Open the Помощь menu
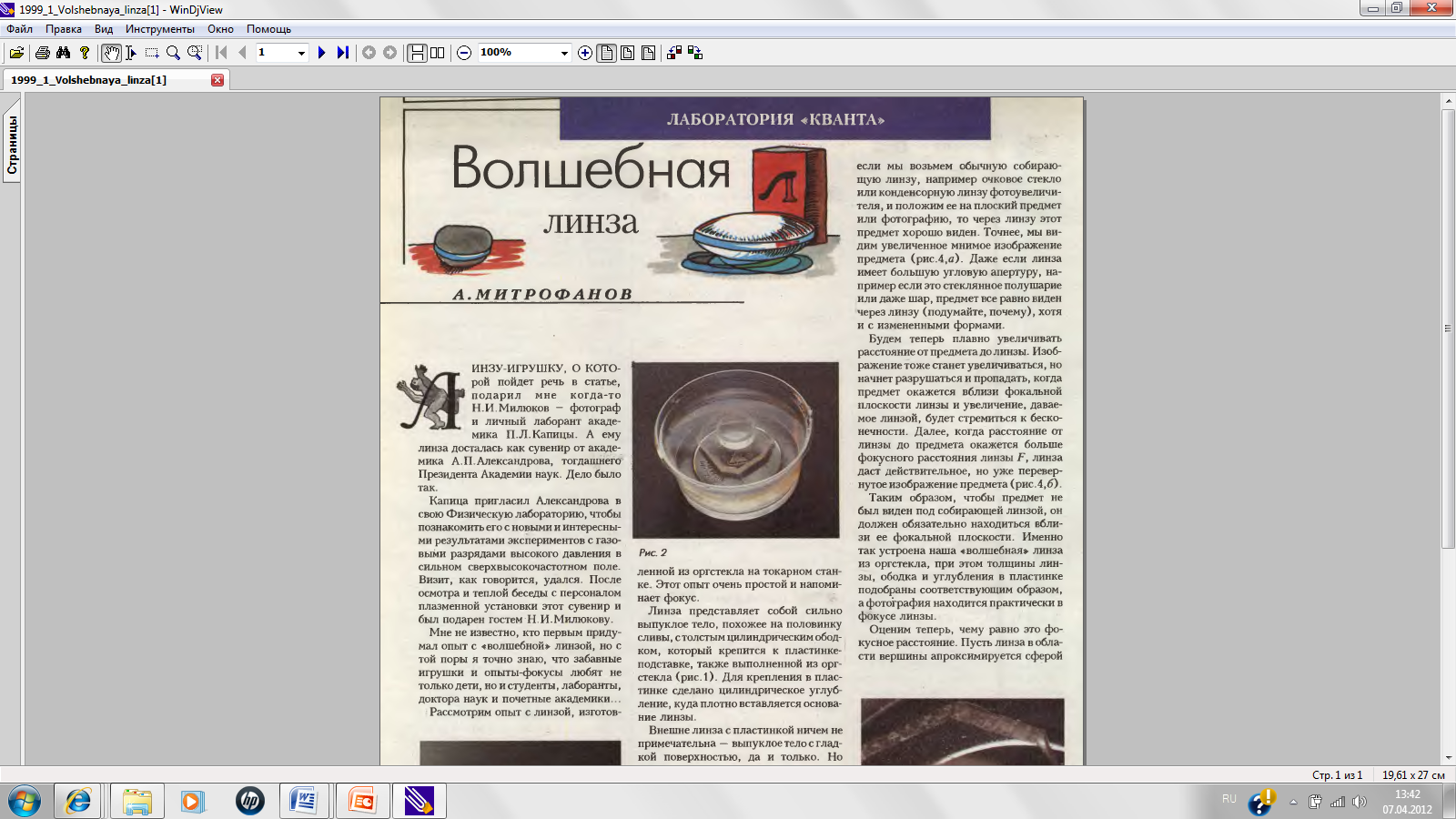1456x819 pixels. (x=268, y=29)
